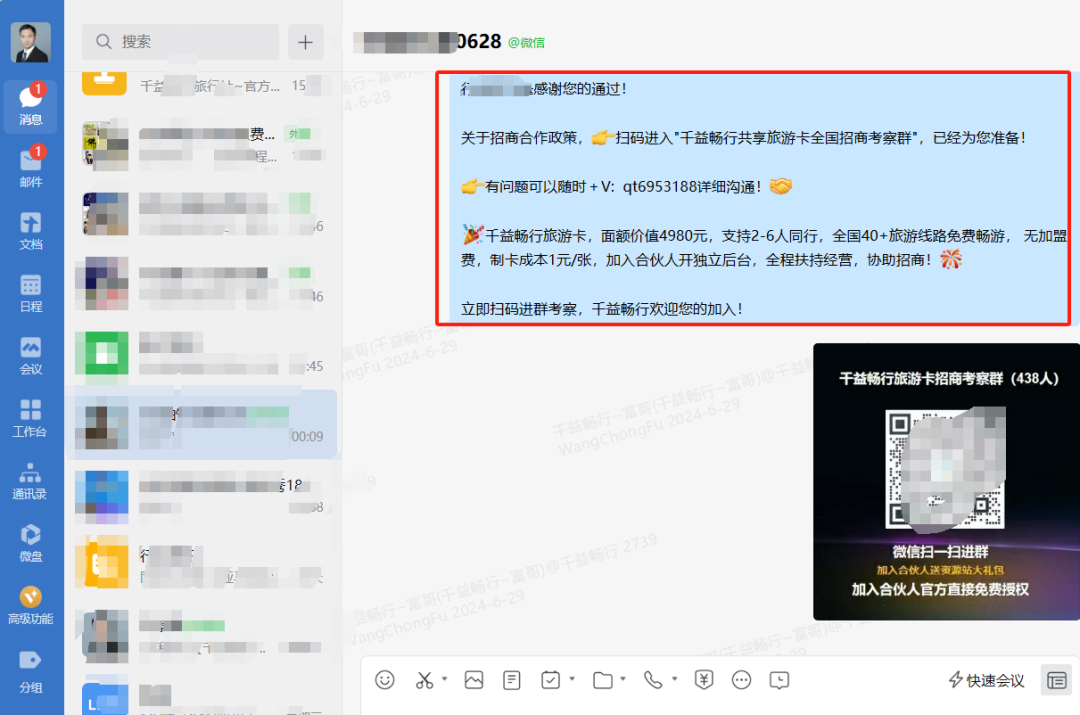The height and width of the screenshot is (715, 1080).
Task: Click the document note icon in toolbar
Action: [512, 680]
